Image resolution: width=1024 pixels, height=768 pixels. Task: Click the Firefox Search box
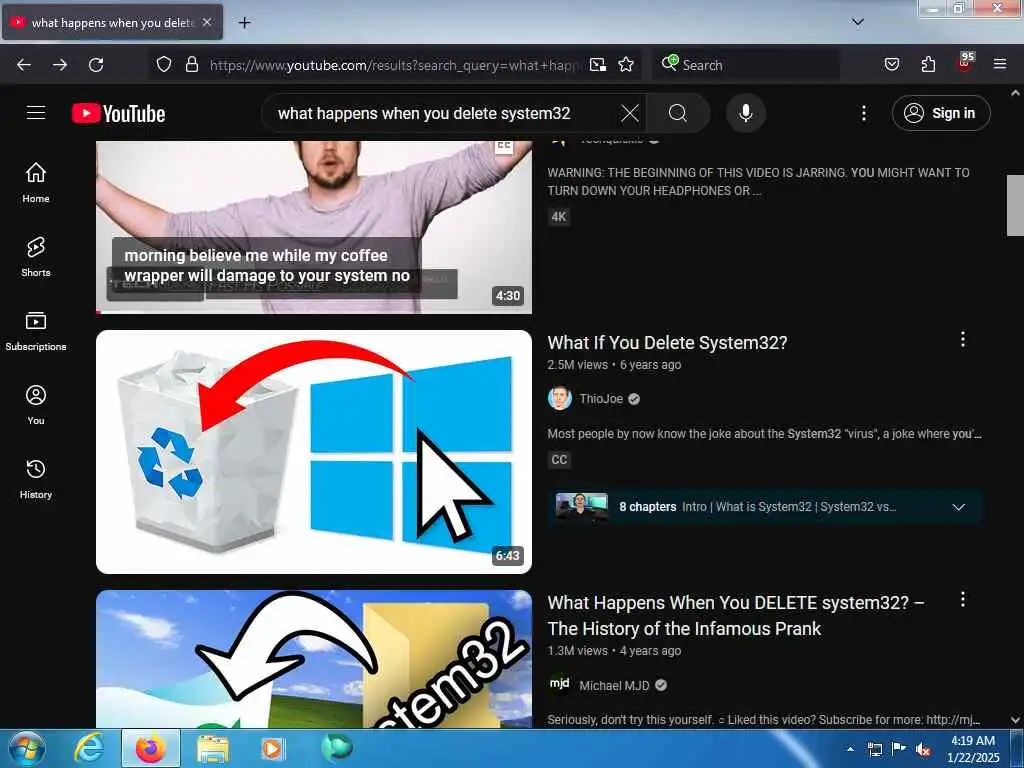point(744,65)
